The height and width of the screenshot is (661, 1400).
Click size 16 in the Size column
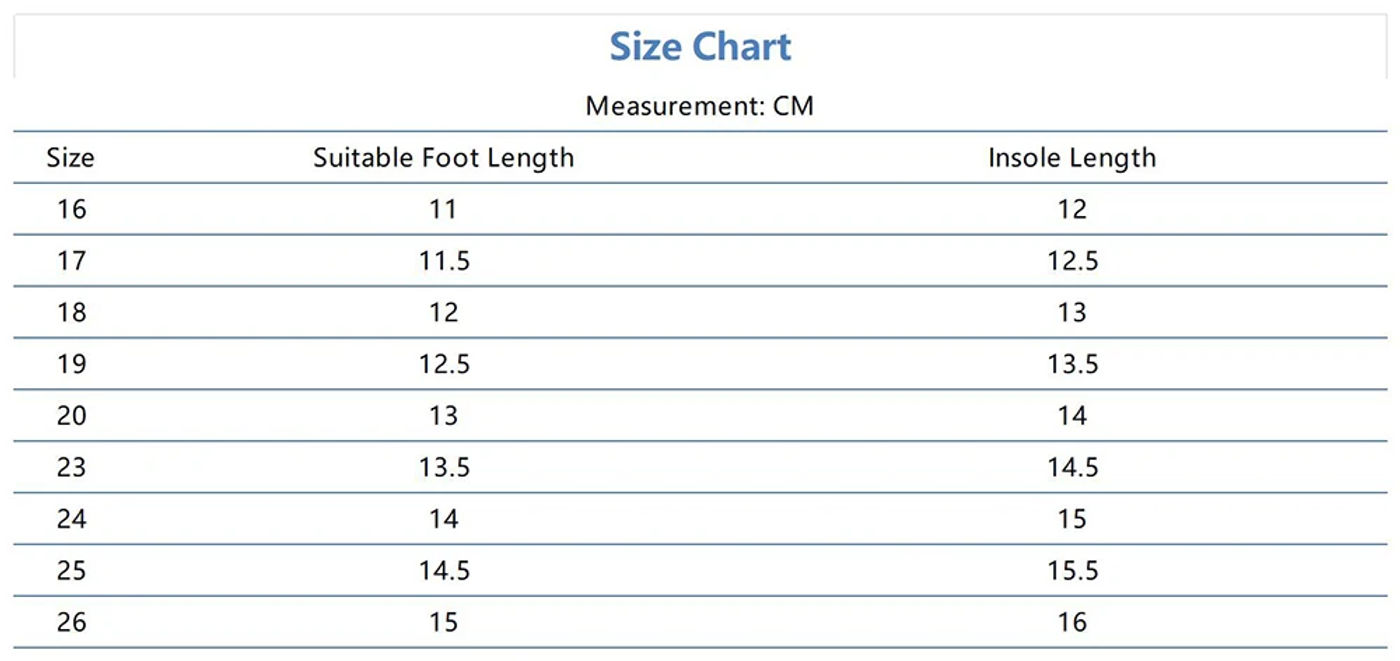click(71, 209)
